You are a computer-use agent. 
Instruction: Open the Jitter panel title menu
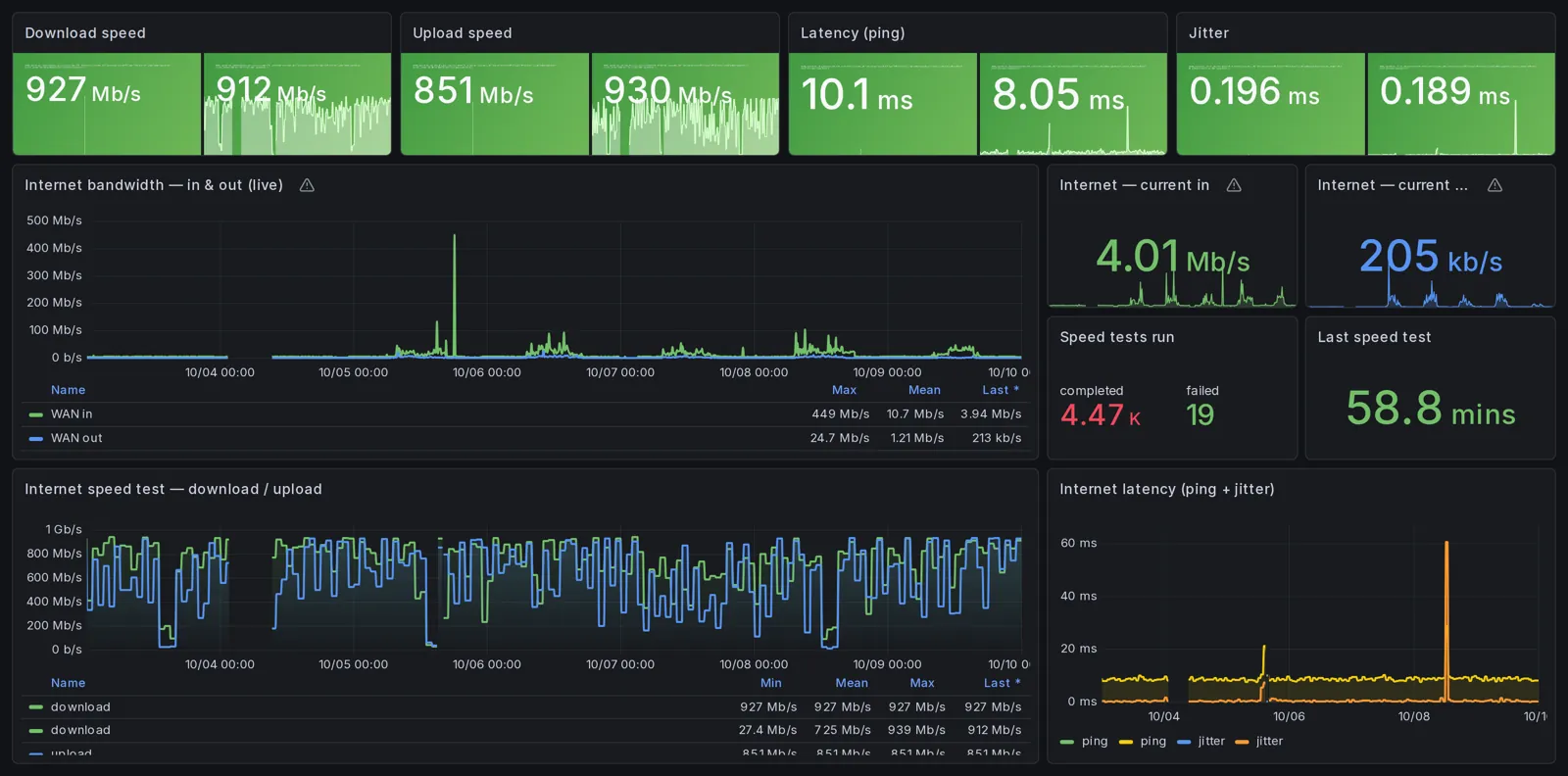tap(1208, 33)
